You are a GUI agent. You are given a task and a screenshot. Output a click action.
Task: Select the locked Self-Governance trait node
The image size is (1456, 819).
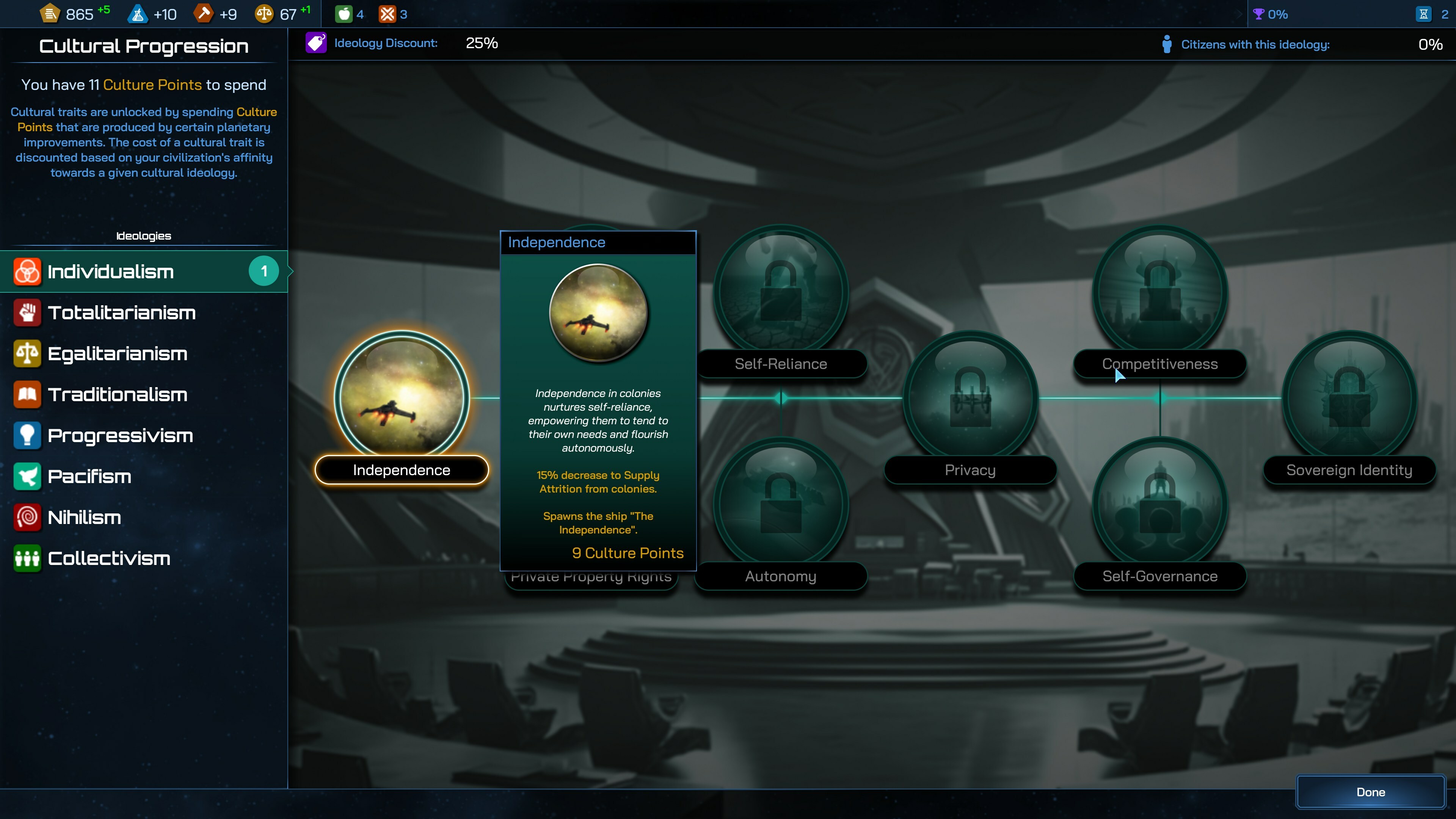1160,503
